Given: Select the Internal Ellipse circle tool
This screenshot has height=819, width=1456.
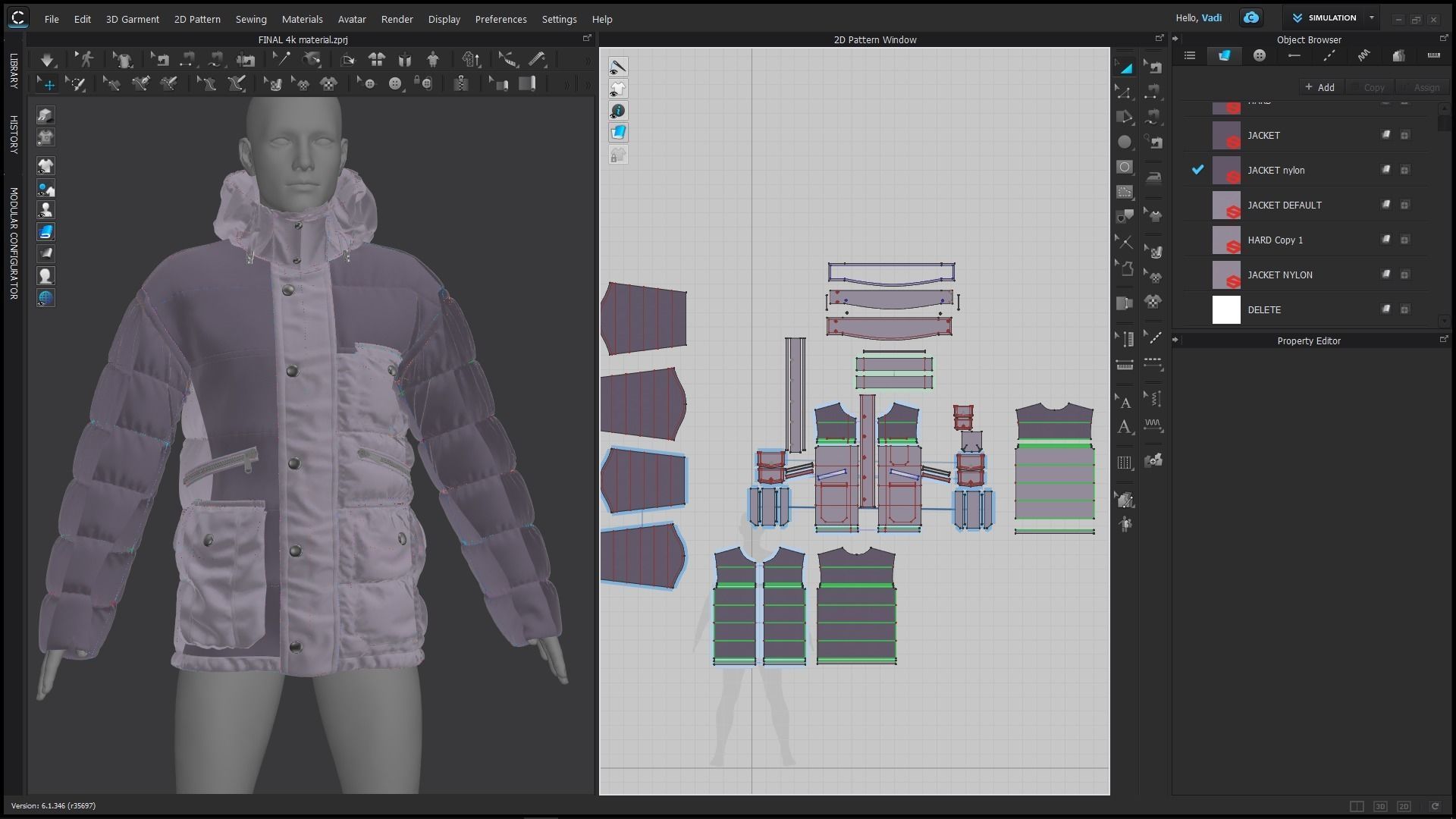Looking at the screenshot, I should tap(1125, 167).
